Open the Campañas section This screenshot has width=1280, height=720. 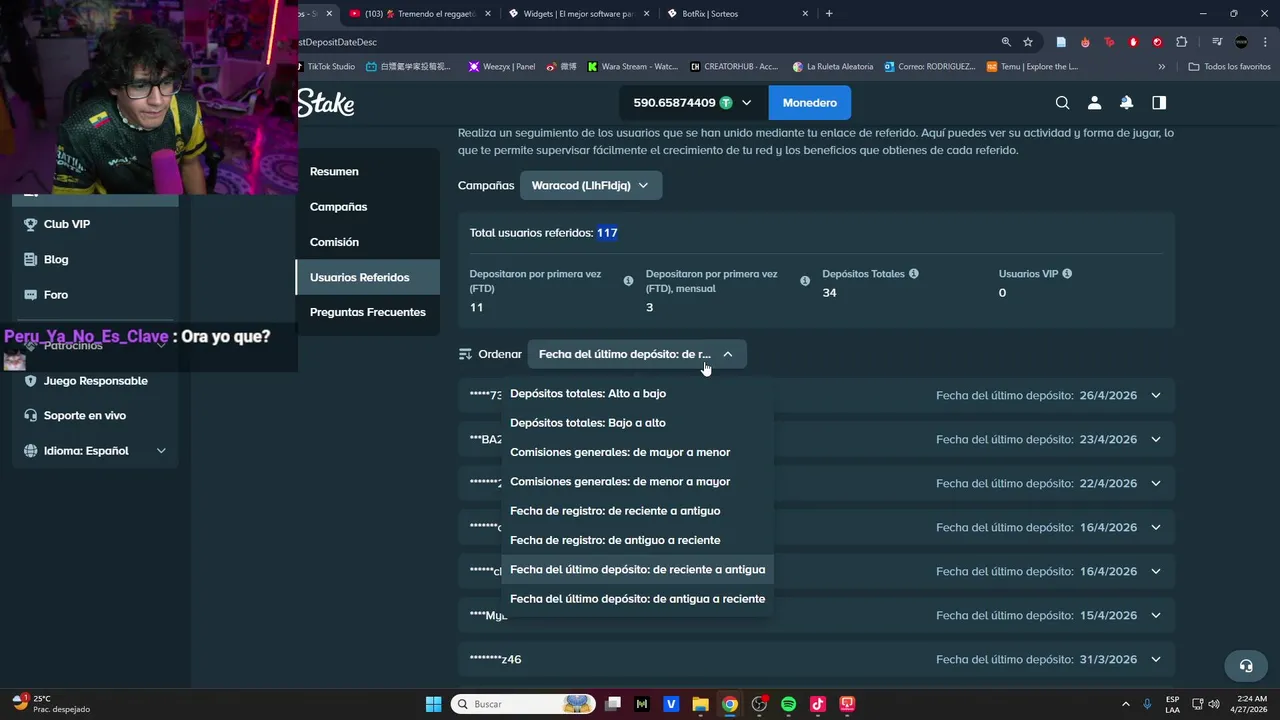pos(368,207)
